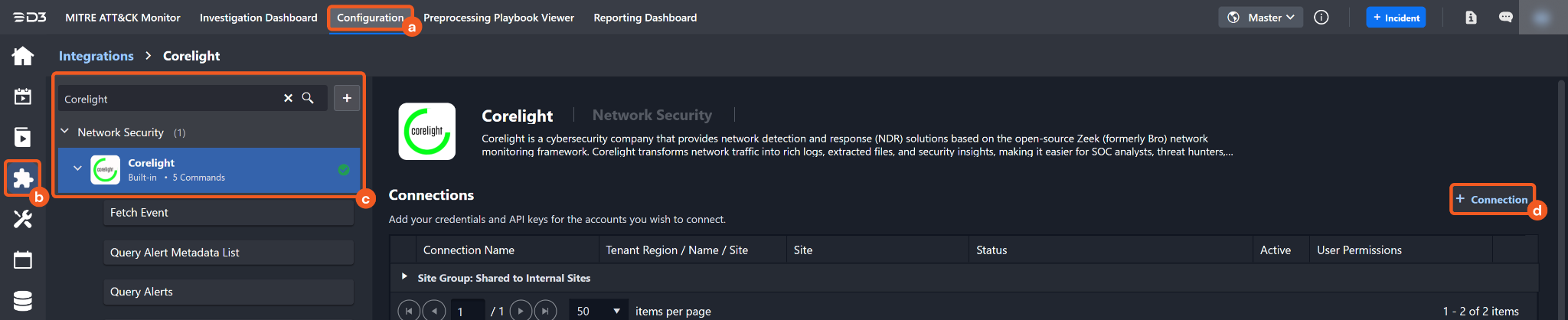The height and width of the screenshot is (320, 1568).
Task: Expand Site Group Shared to Internal Sites
Action: [x=404, y=276]
